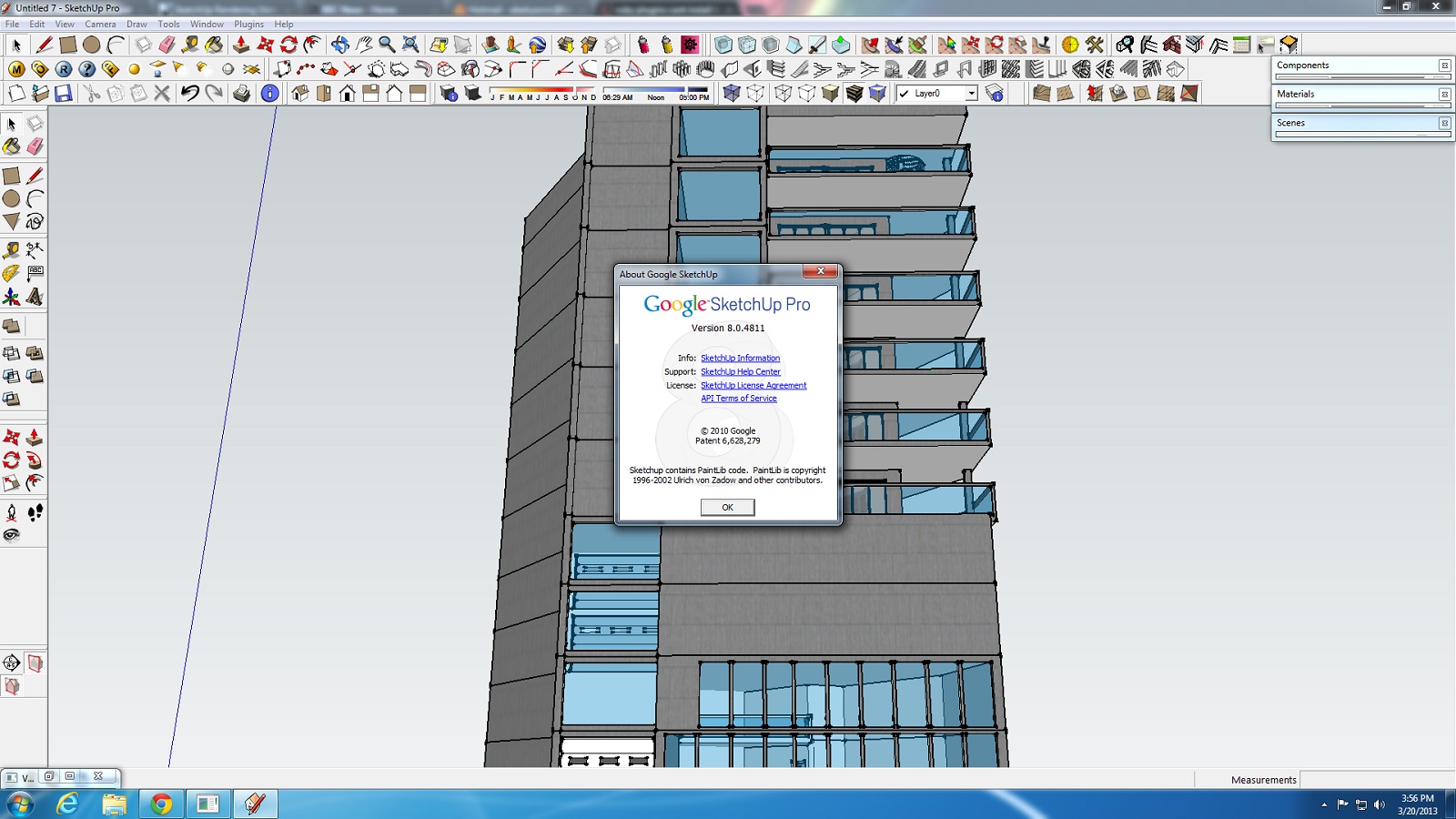Expand the Components panel
The image size is (1456, 819).
(x=1443, y=66)
